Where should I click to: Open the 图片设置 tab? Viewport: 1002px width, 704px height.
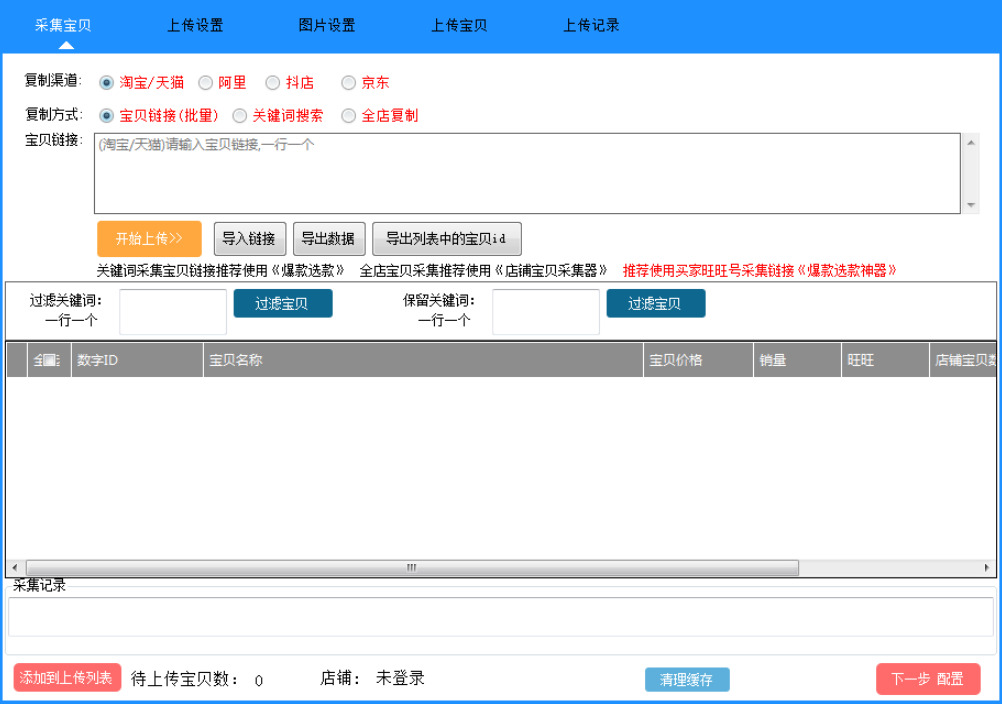coord(327,26)
